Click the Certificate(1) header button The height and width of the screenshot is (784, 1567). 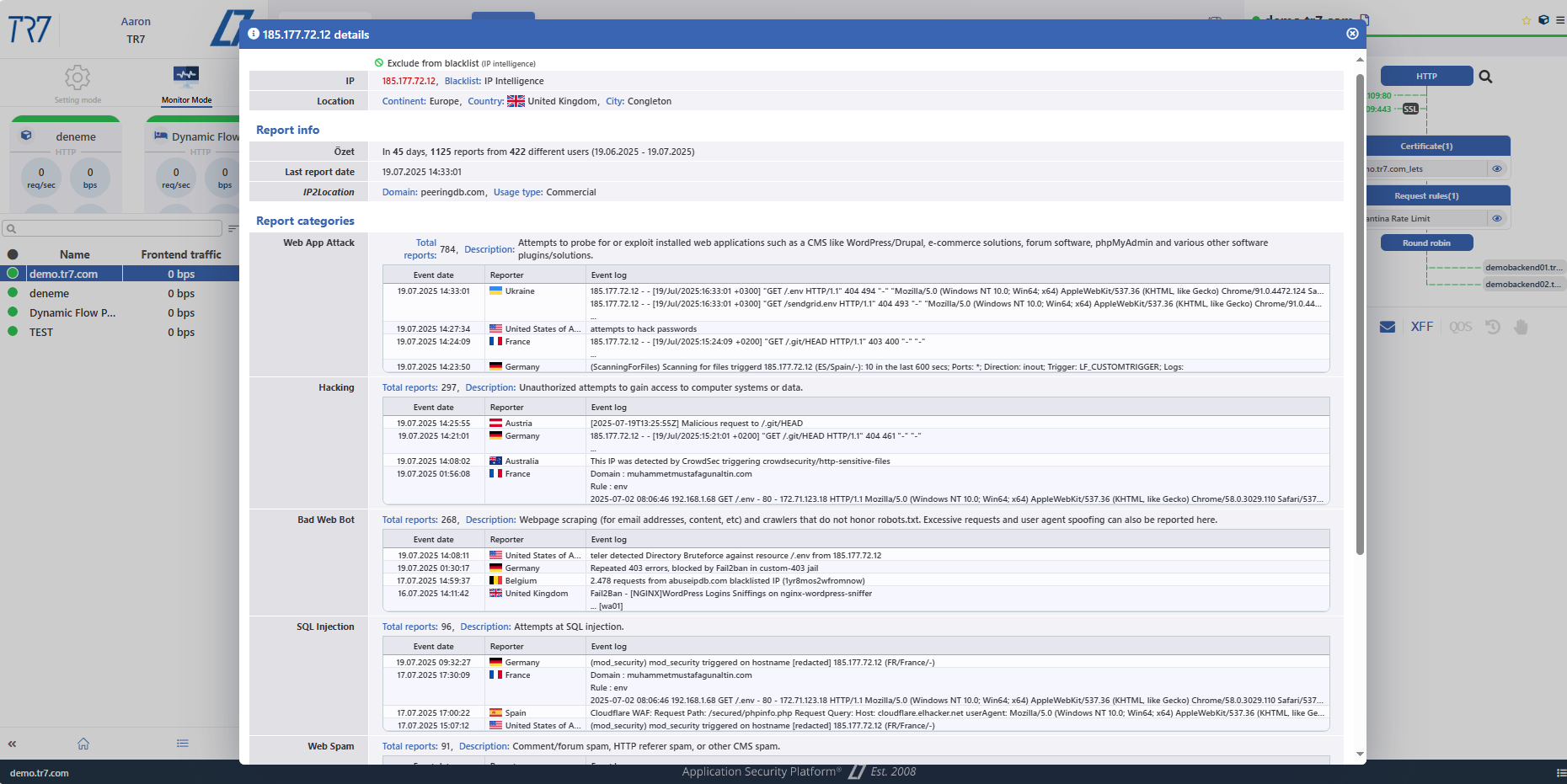coord(1426,147)
